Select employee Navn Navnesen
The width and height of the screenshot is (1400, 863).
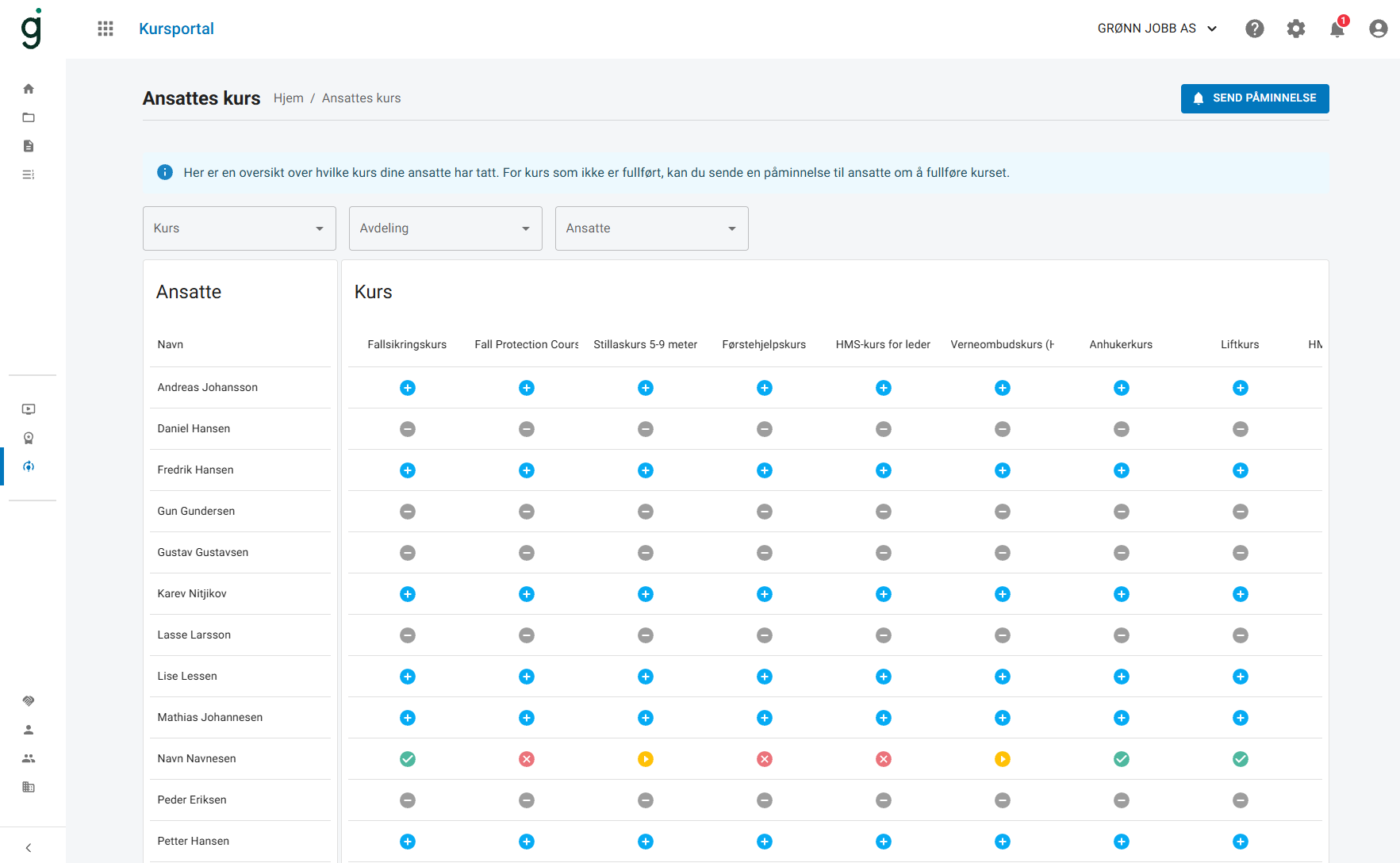(x=197, y=758)
